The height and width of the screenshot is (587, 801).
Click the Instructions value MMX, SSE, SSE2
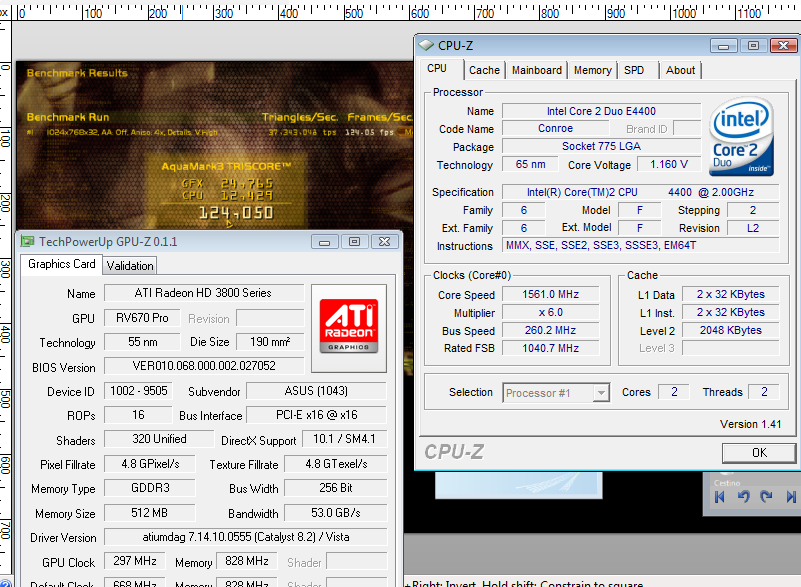(x=641, y=245)
